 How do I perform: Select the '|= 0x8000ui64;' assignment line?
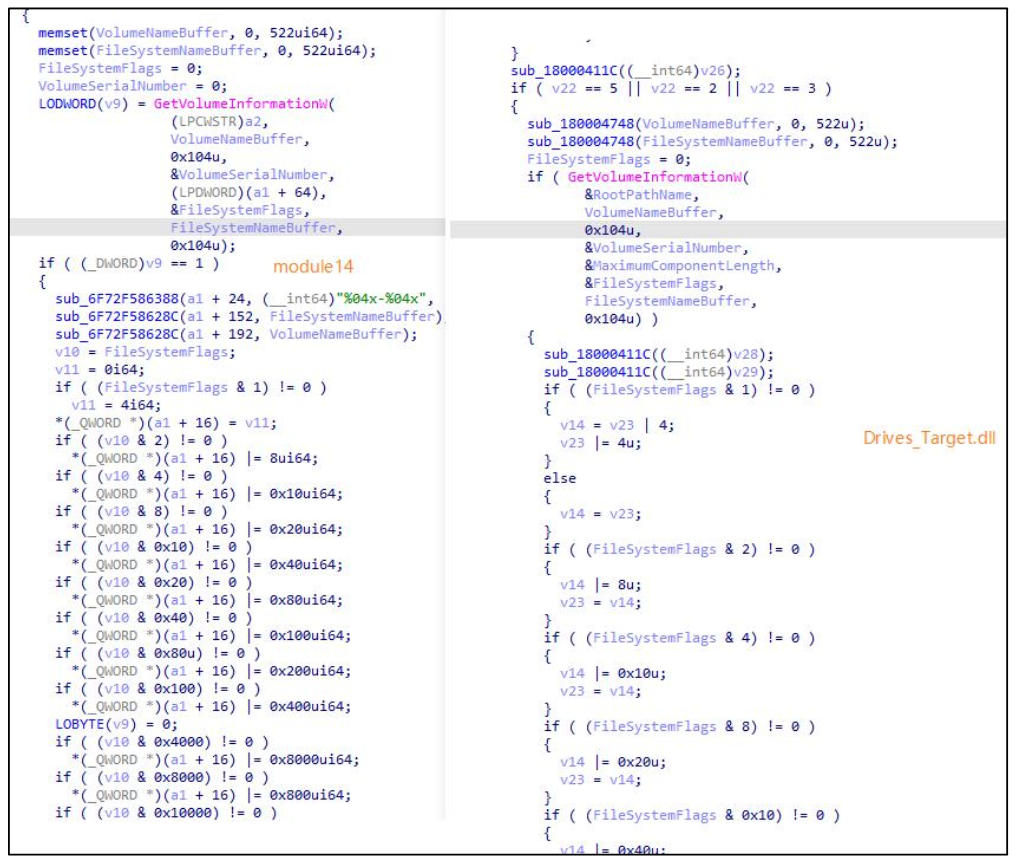pyautogui.click(x=215, y=760)
